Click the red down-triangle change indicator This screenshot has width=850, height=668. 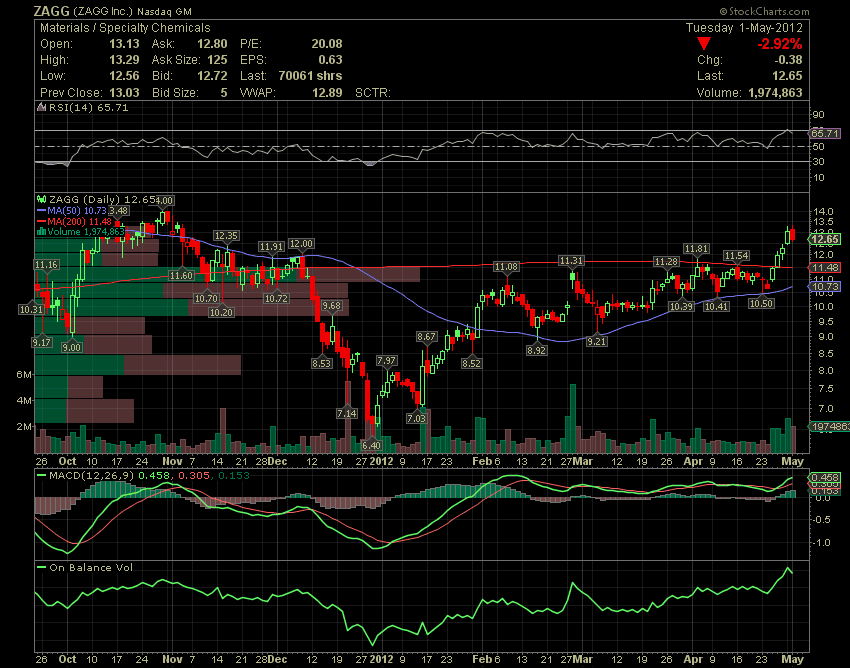coord(704,44)
